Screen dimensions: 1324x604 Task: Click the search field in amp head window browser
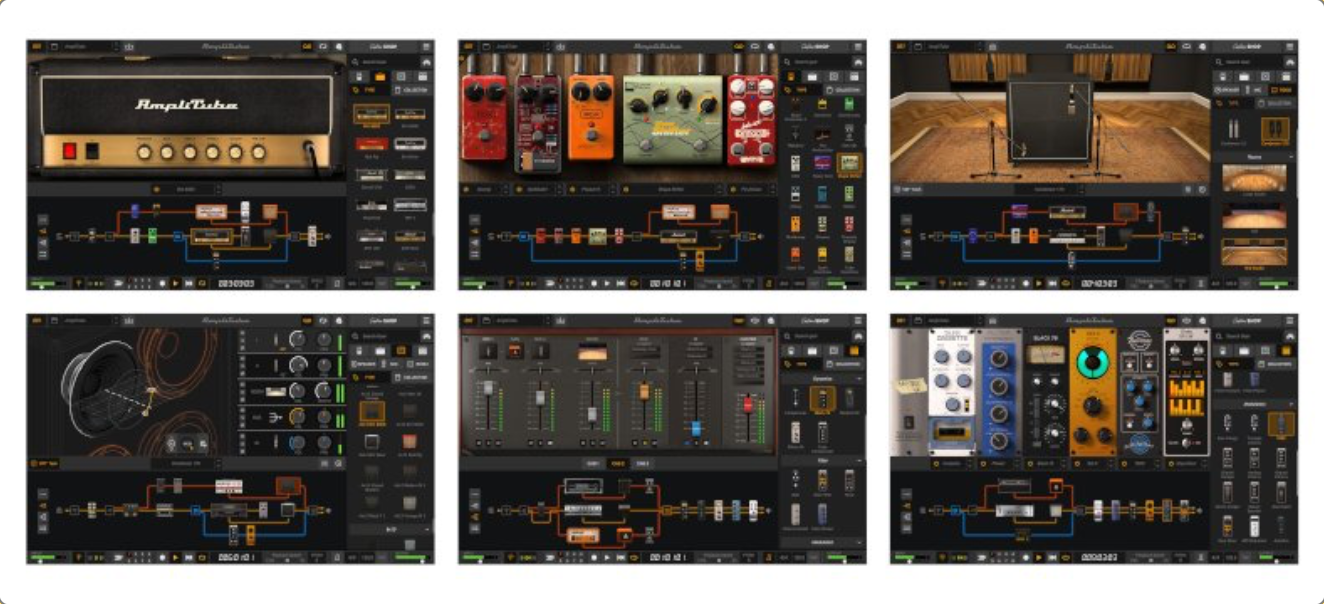point(383,62)
